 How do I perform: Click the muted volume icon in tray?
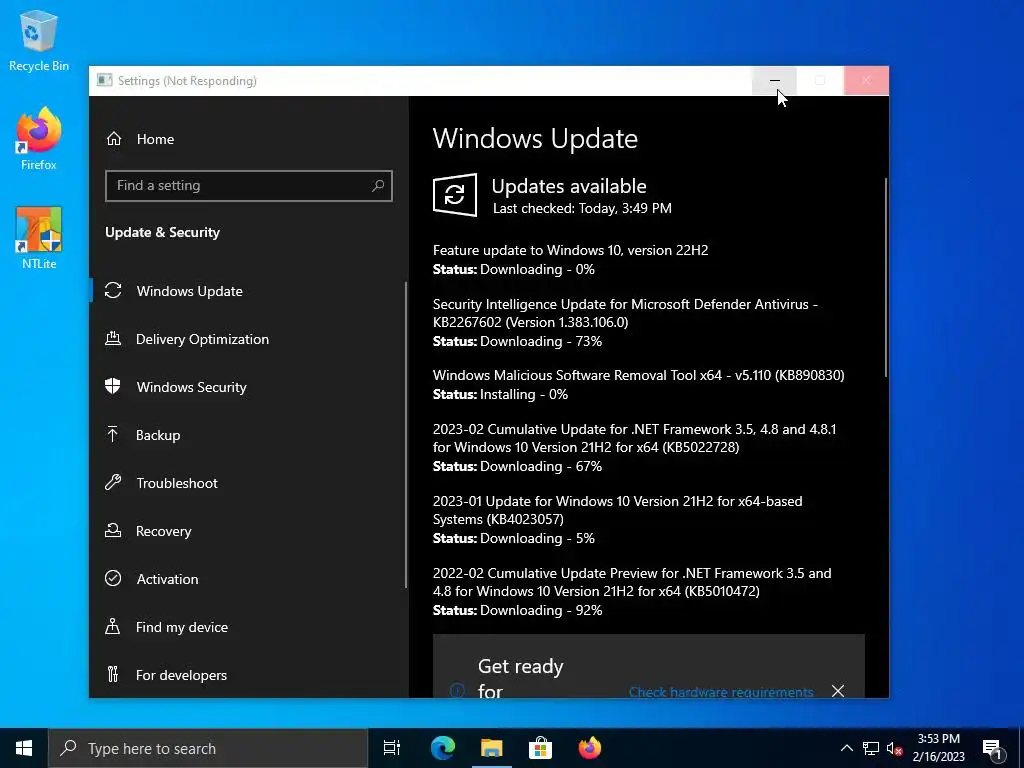895,748
